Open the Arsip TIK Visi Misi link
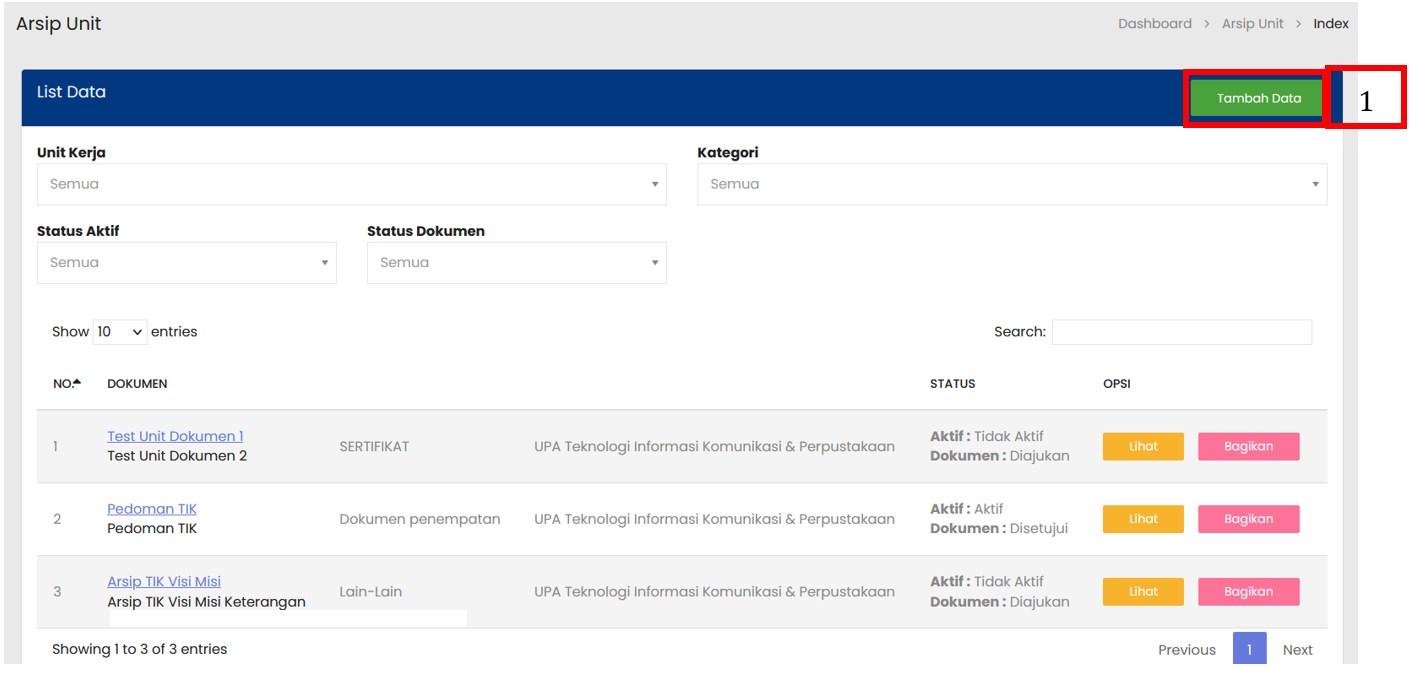Screen dimensions: 1409x674 (164, 582)
